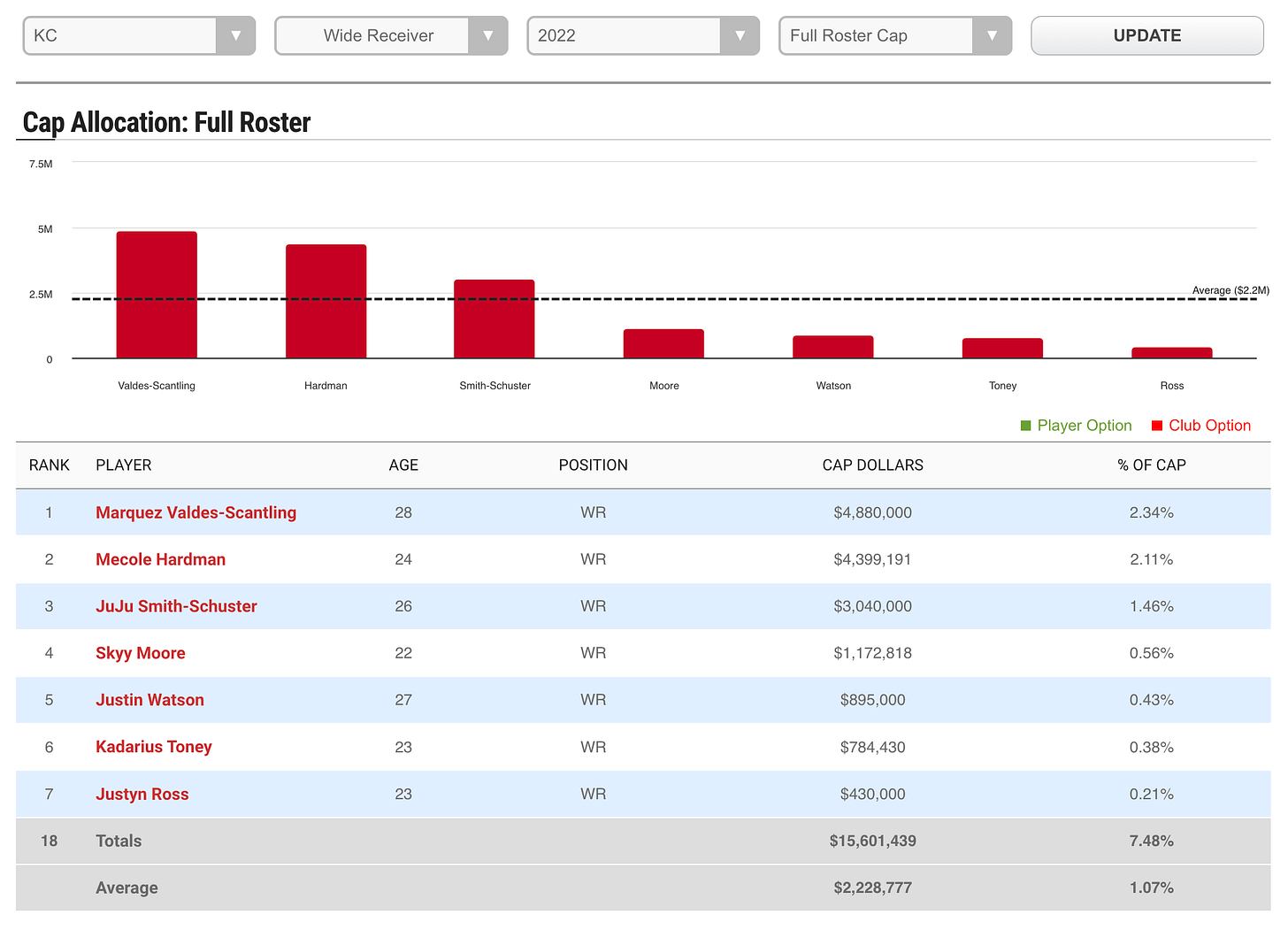This screenshot has width=1288, height=930.
Task: Click the red Club Option legend square
Action: 1157,426
